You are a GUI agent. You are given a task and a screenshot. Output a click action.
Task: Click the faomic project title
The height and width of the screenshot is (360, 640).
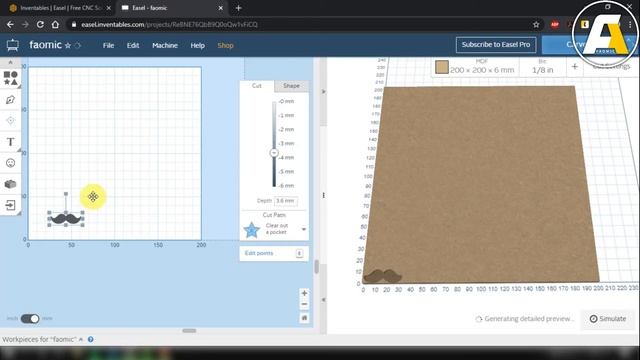[45, 45]
